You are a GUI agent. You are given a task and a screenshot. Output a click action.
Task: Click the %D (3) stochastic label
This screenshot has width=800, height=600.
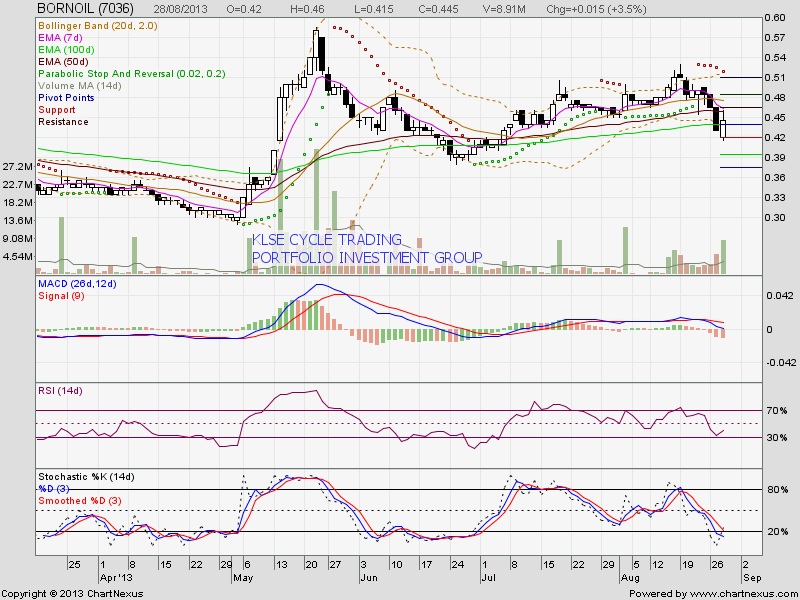coord(54,489)
